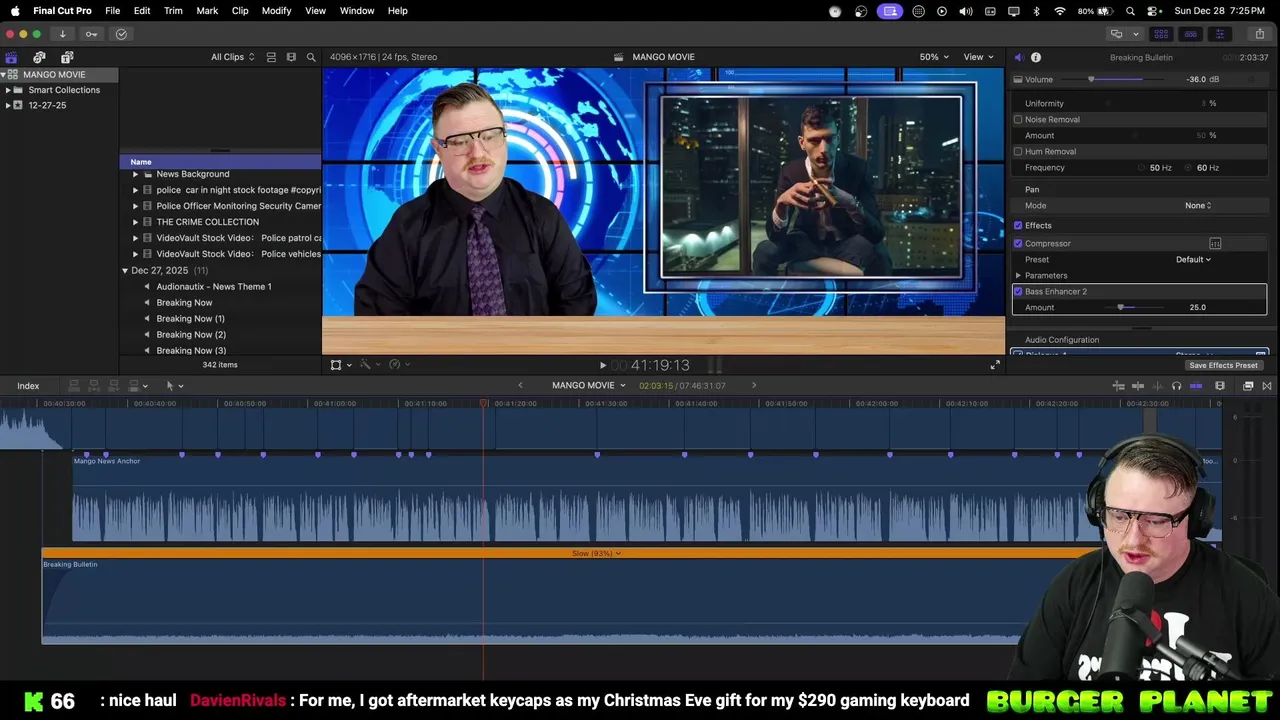
Task: Enable the Noise Removal checkbox
Action: coord(1018,119)
